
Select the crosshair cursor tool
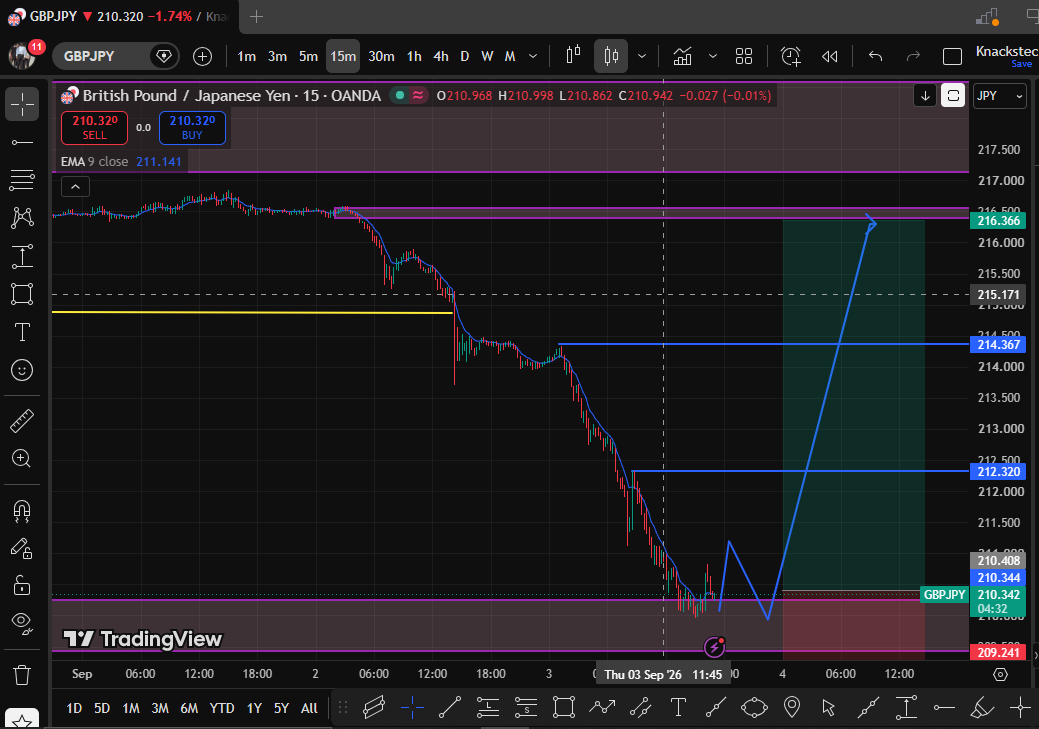pos(22,104)
